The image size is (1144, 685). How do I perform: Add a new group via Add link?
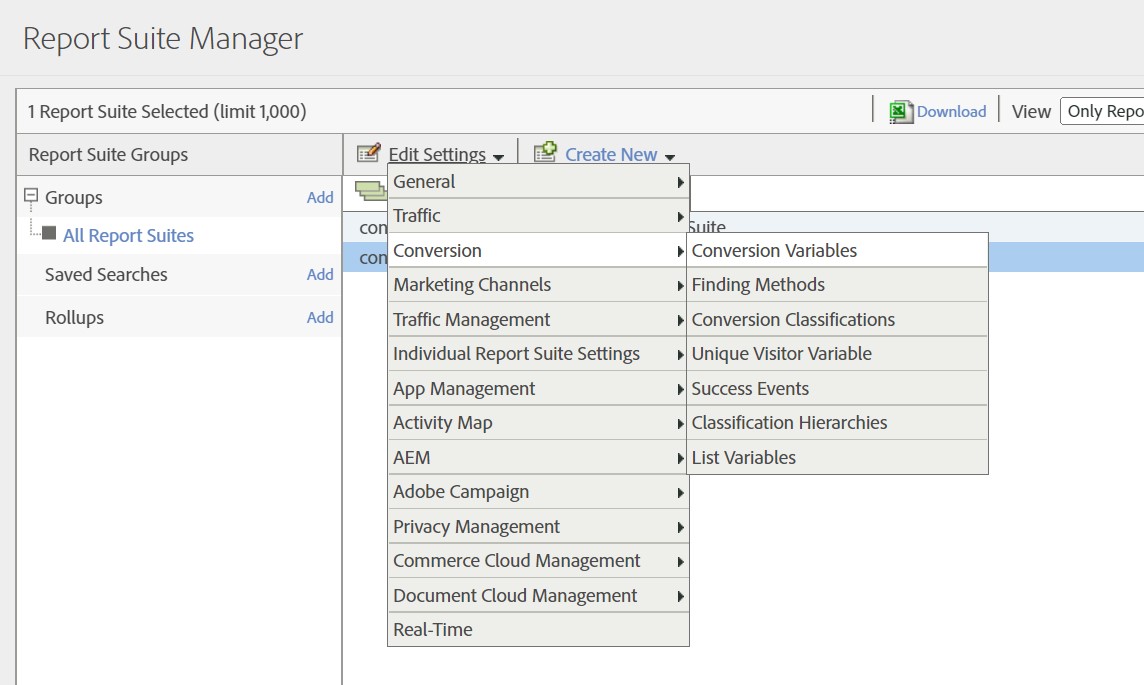click(x=320, y=198)
